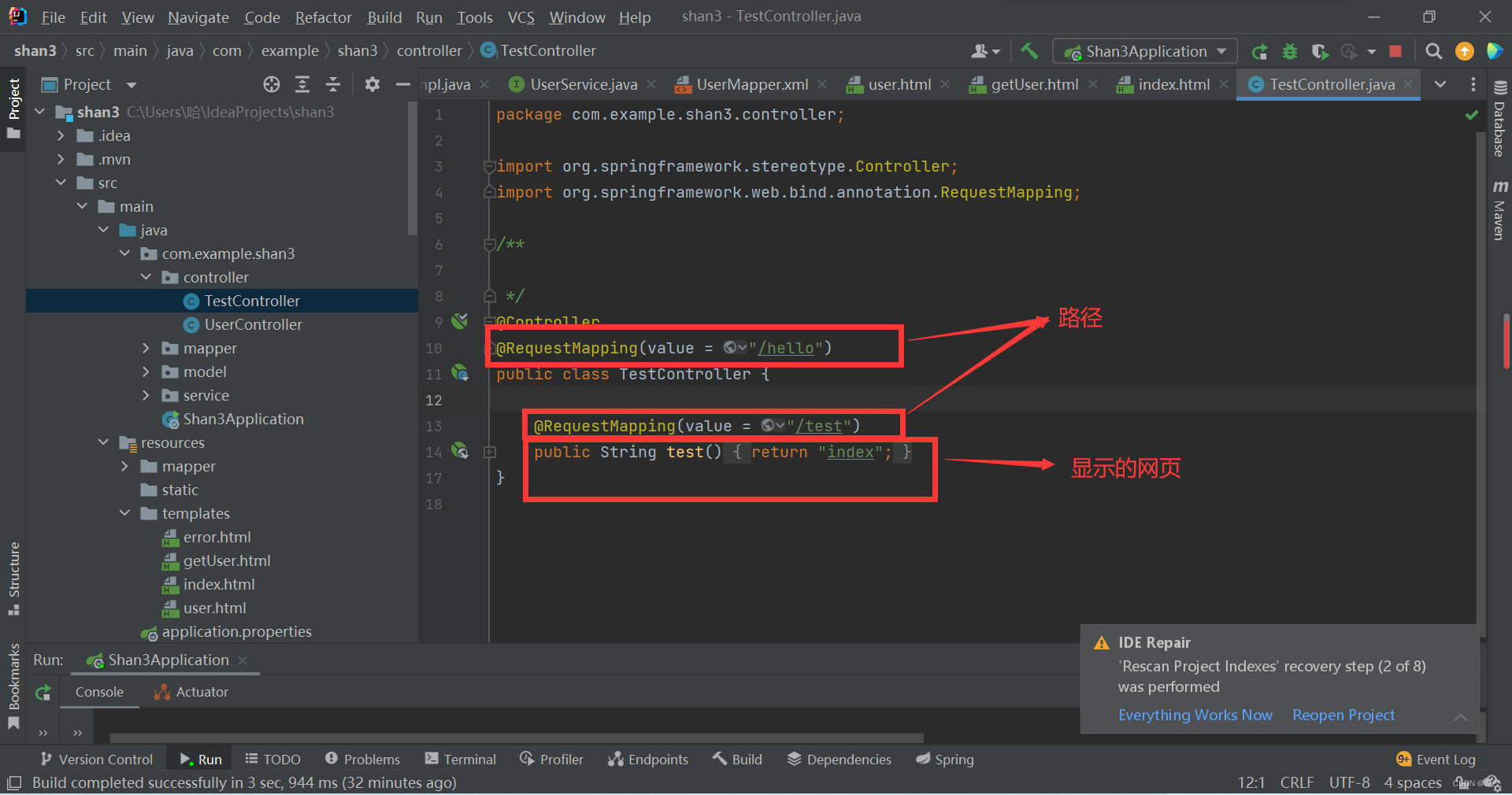The height and width of the screenshot is (795, 1512).
Task: Open the Maven side panel
Action: (x=1499, y=210)
